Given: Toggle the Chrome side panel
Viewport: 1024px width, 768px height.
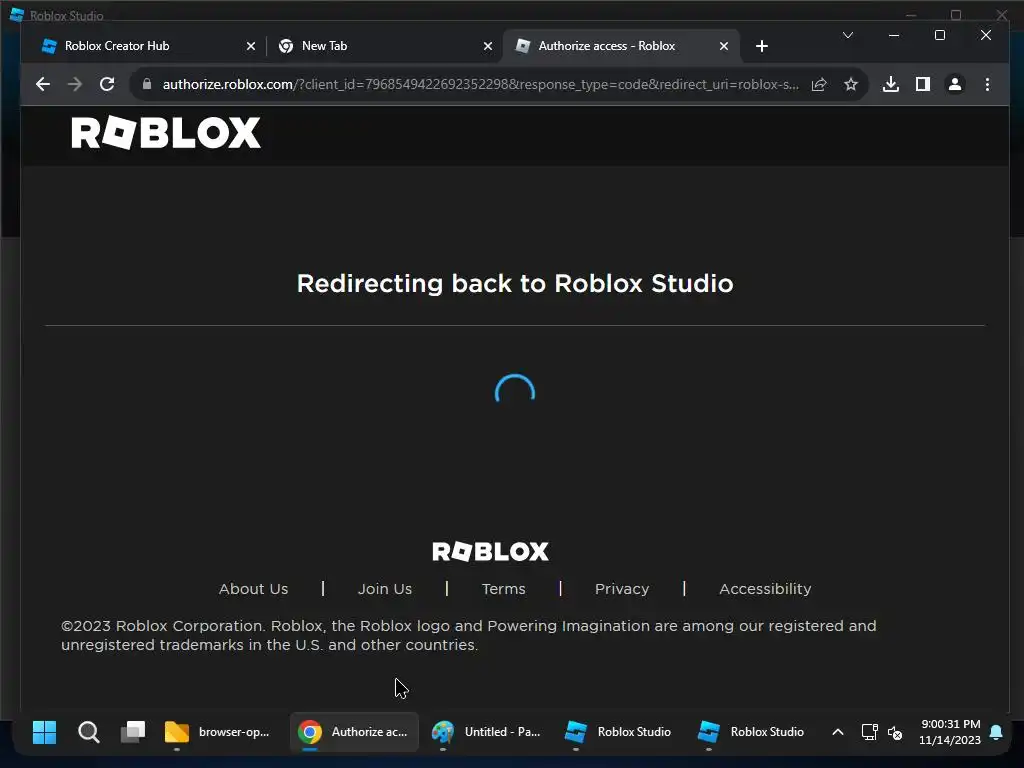Looking at the screenshot, I should (x=923, y=84).
